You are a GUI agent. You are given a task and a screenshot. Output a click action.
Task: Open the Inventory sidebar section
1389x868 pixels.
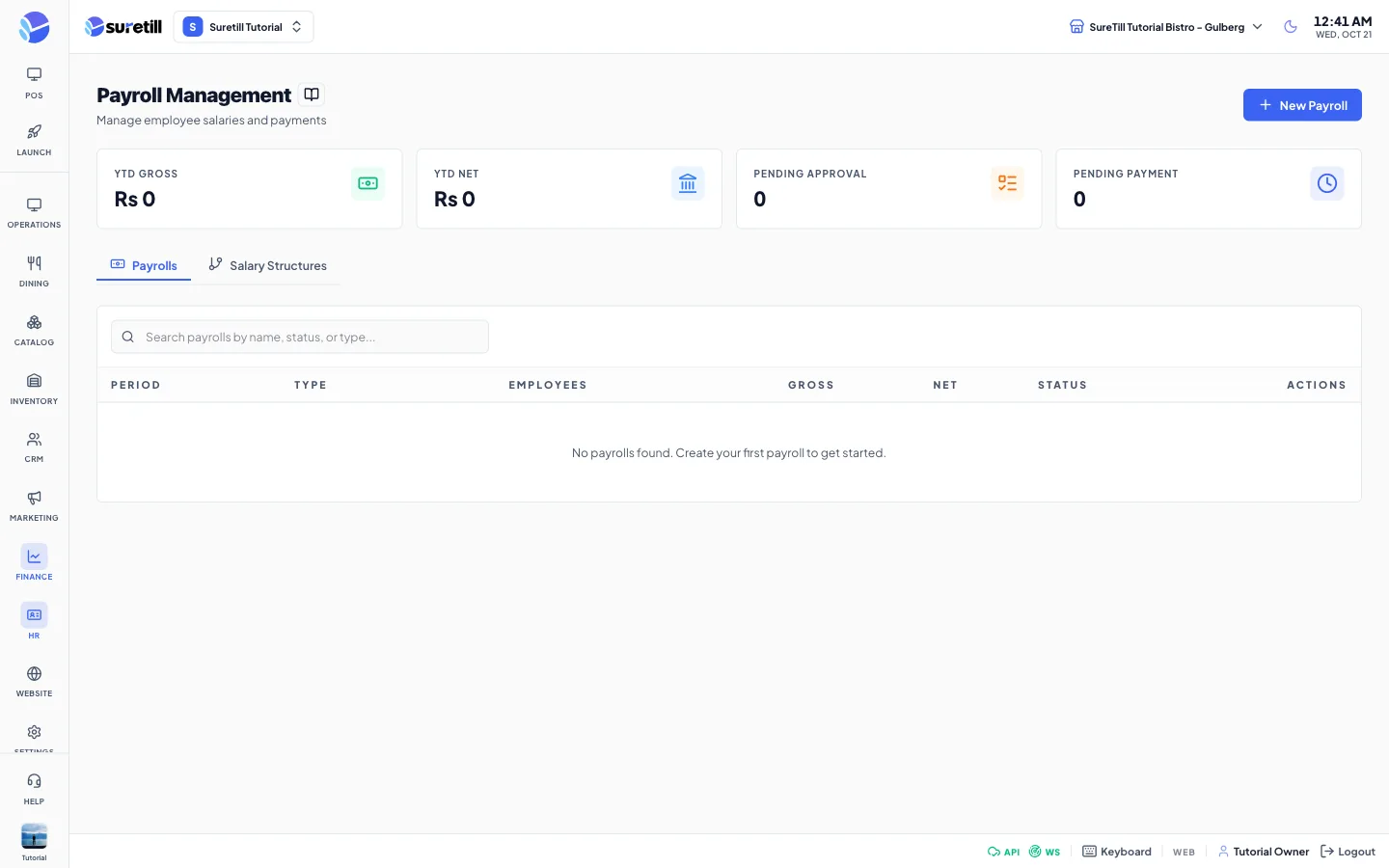click(x=34, y=390)
